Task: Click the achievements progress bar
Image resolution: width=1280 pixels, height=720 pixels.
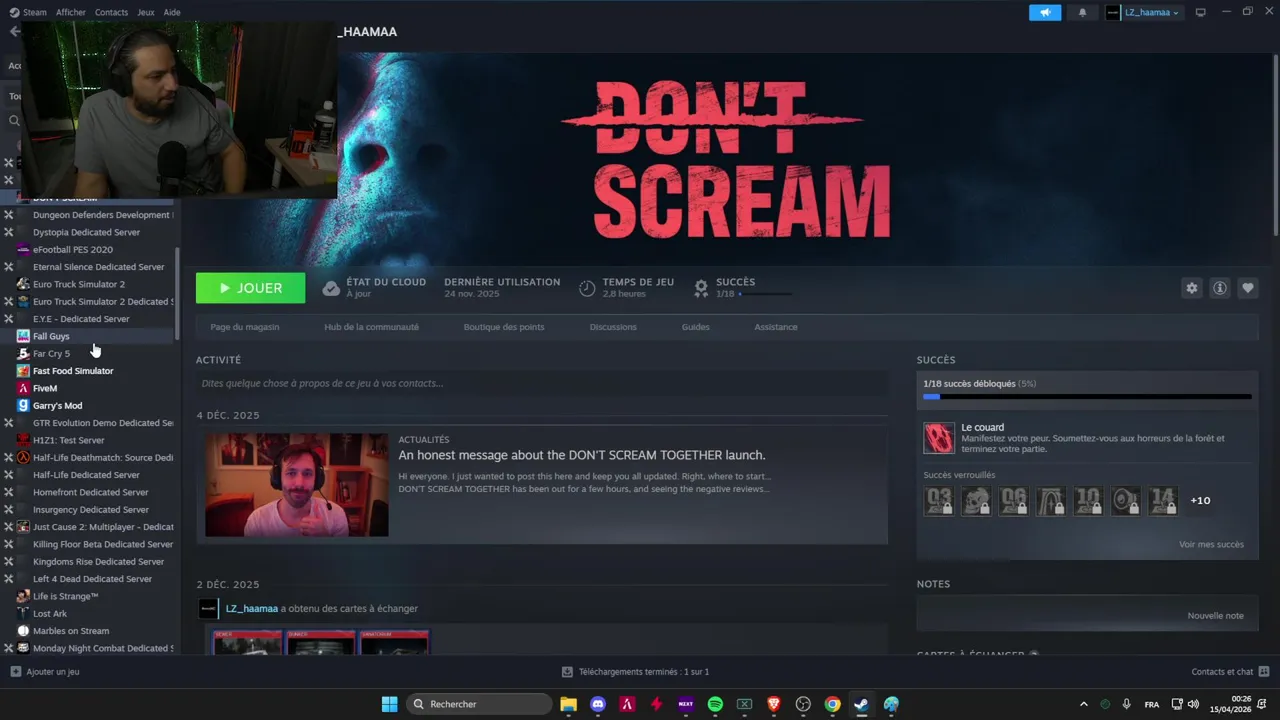Action: coord(1087,397)
